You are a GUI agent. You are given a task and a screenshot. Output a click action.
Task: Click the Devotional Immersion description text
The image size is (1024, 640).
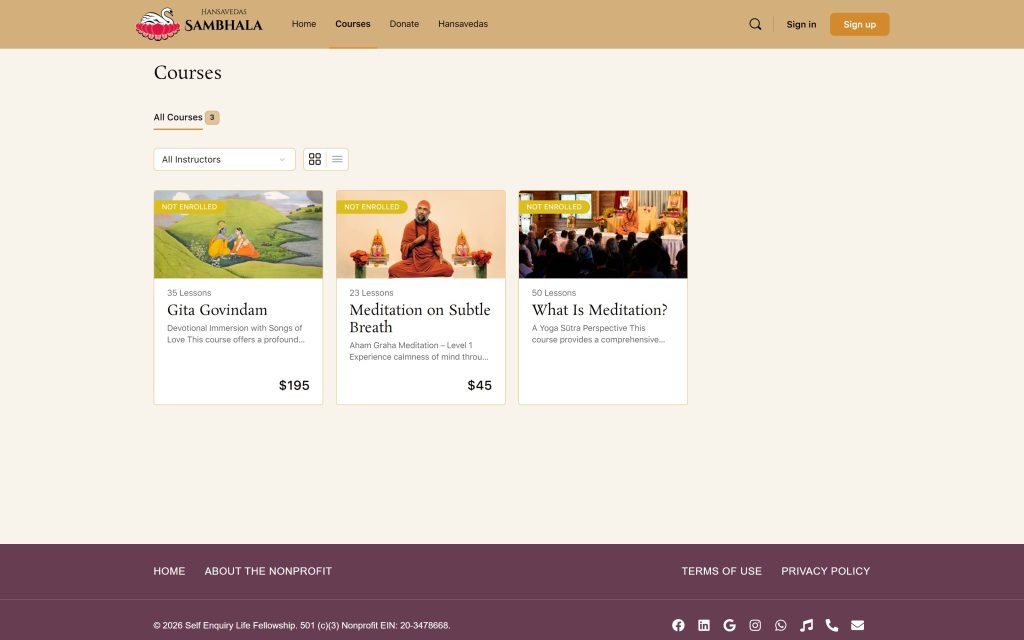[x=236, y=334]
